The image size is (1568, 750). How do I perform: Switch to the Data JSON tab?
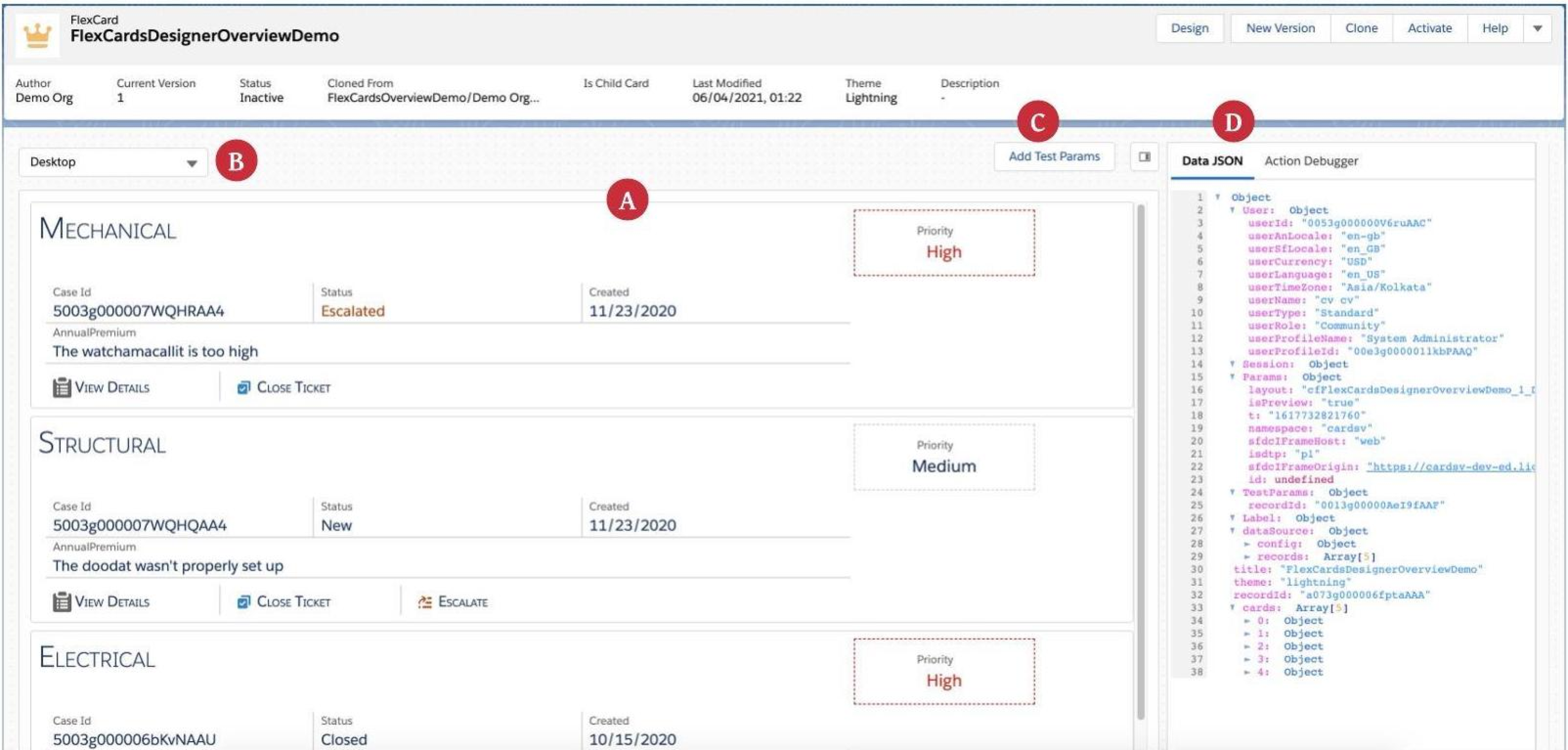pos(1212,161)
